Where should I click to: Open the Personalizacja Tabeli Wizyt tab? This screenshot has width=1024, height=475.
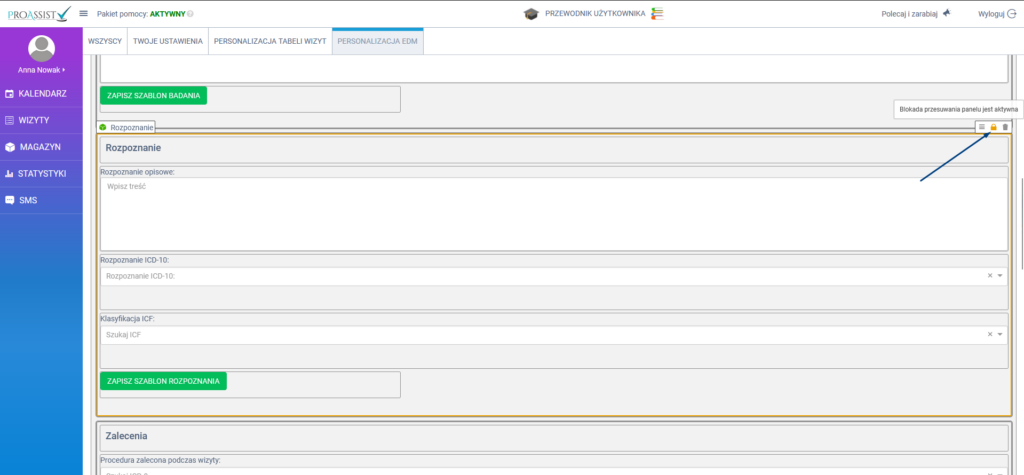270,42
